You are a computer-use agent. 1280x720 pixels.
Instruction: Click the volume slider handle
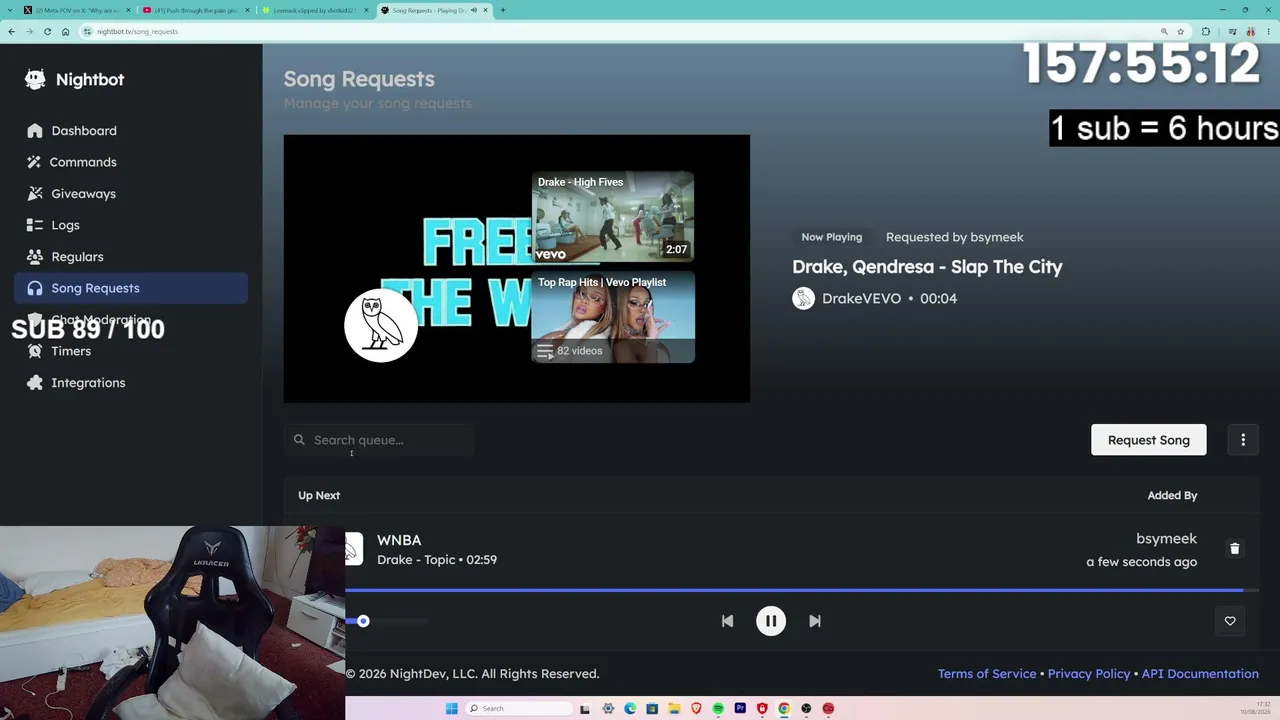coord(363,621)
